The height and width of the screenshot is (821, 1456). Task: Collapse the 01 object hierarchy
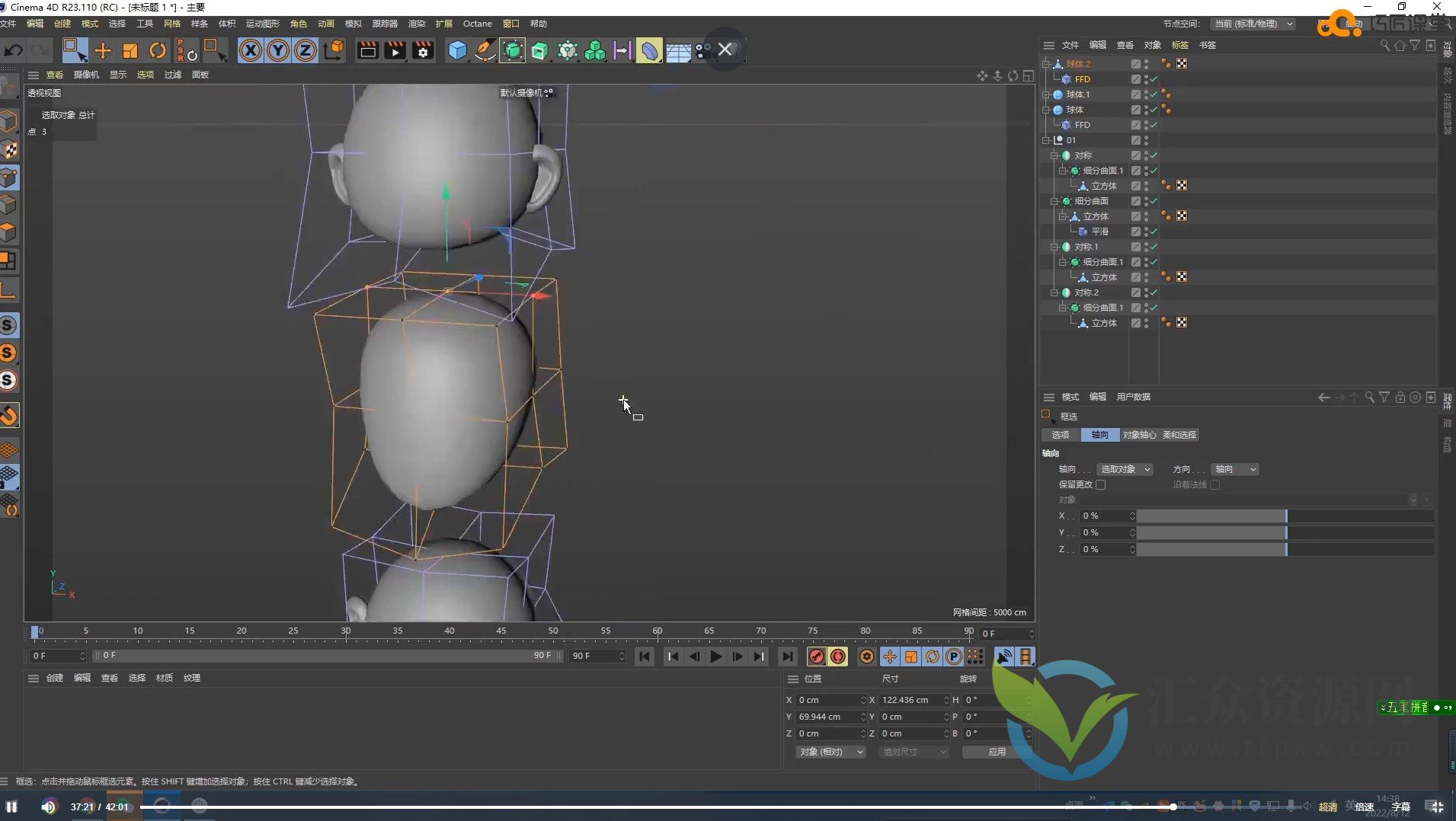(x=1047, y=139)
